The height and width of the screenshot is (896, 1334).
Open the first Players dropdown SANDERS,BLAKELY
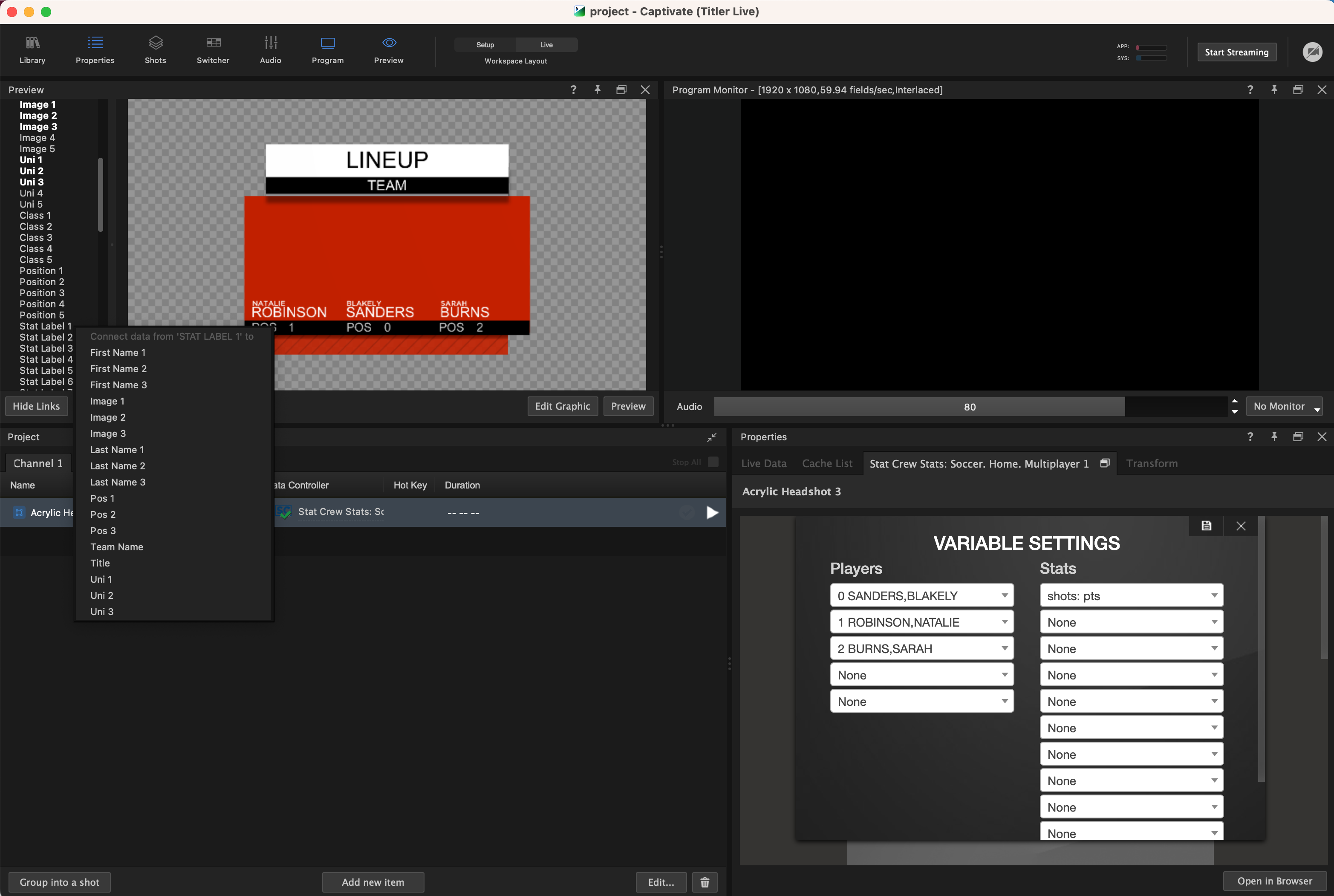[921, 595]
